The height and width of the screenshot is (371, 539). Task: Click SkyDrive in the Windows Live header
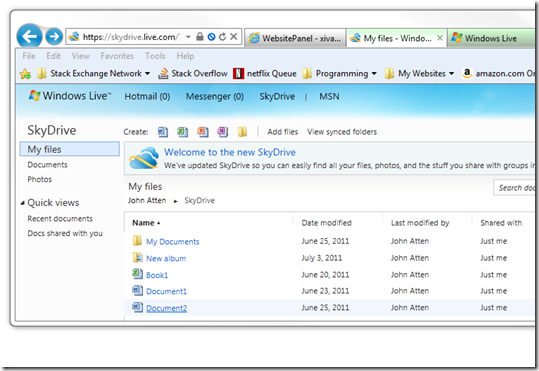(x=277, y=97)
